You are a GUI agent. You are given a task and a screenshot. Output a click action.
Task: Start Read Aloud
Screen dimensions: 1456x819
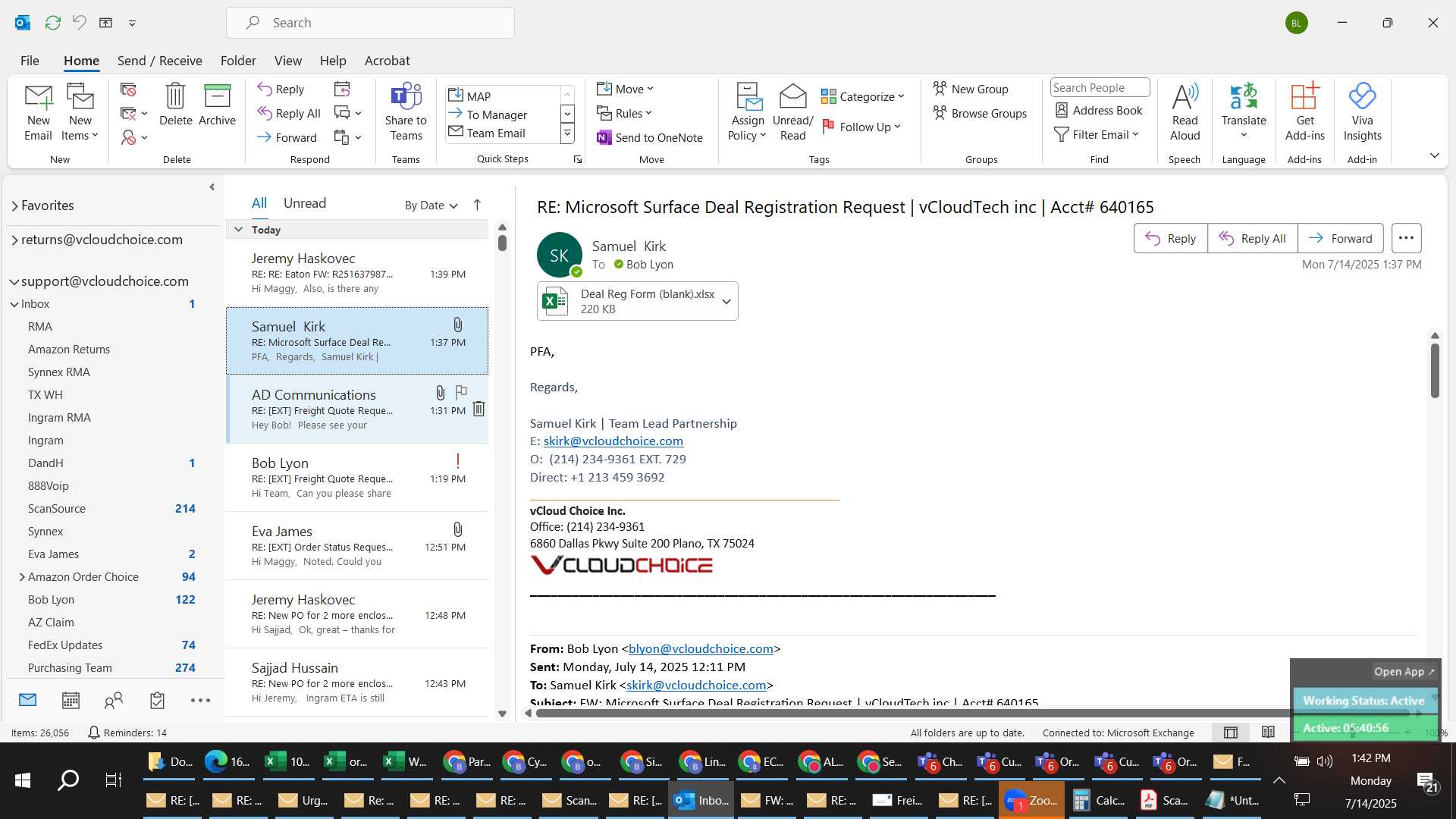[1185, 112]
